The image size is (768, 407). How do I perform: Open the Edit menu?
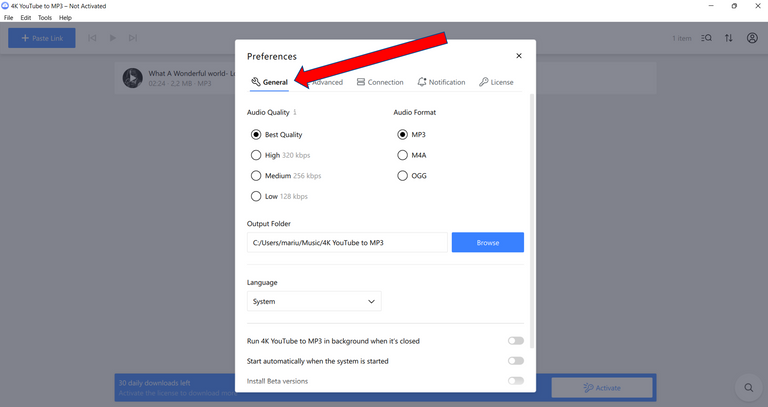coord(26,18)
